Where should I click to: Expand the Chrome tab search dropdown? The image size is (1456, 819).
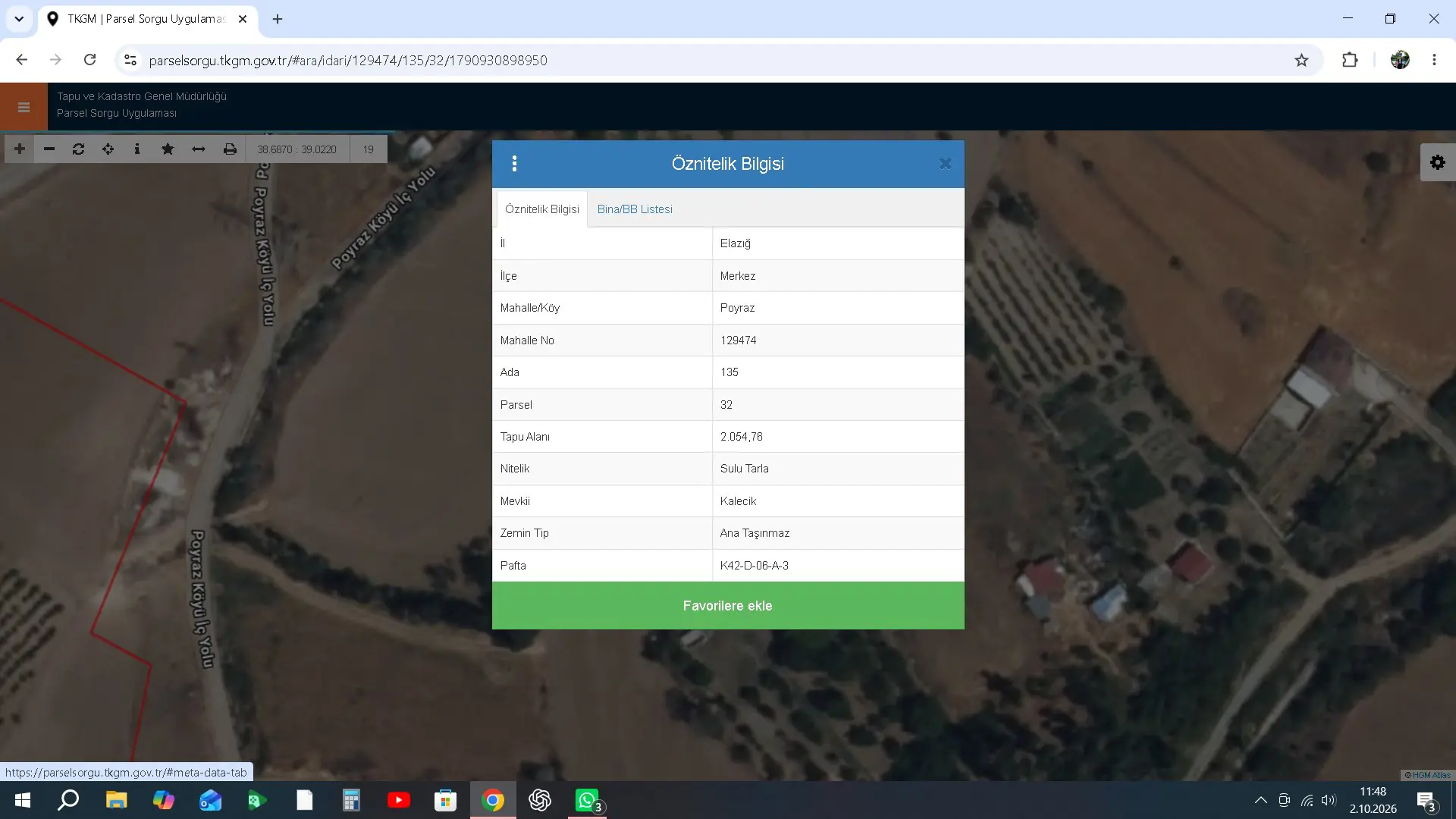pyautogui.click(x=19, y=19)
